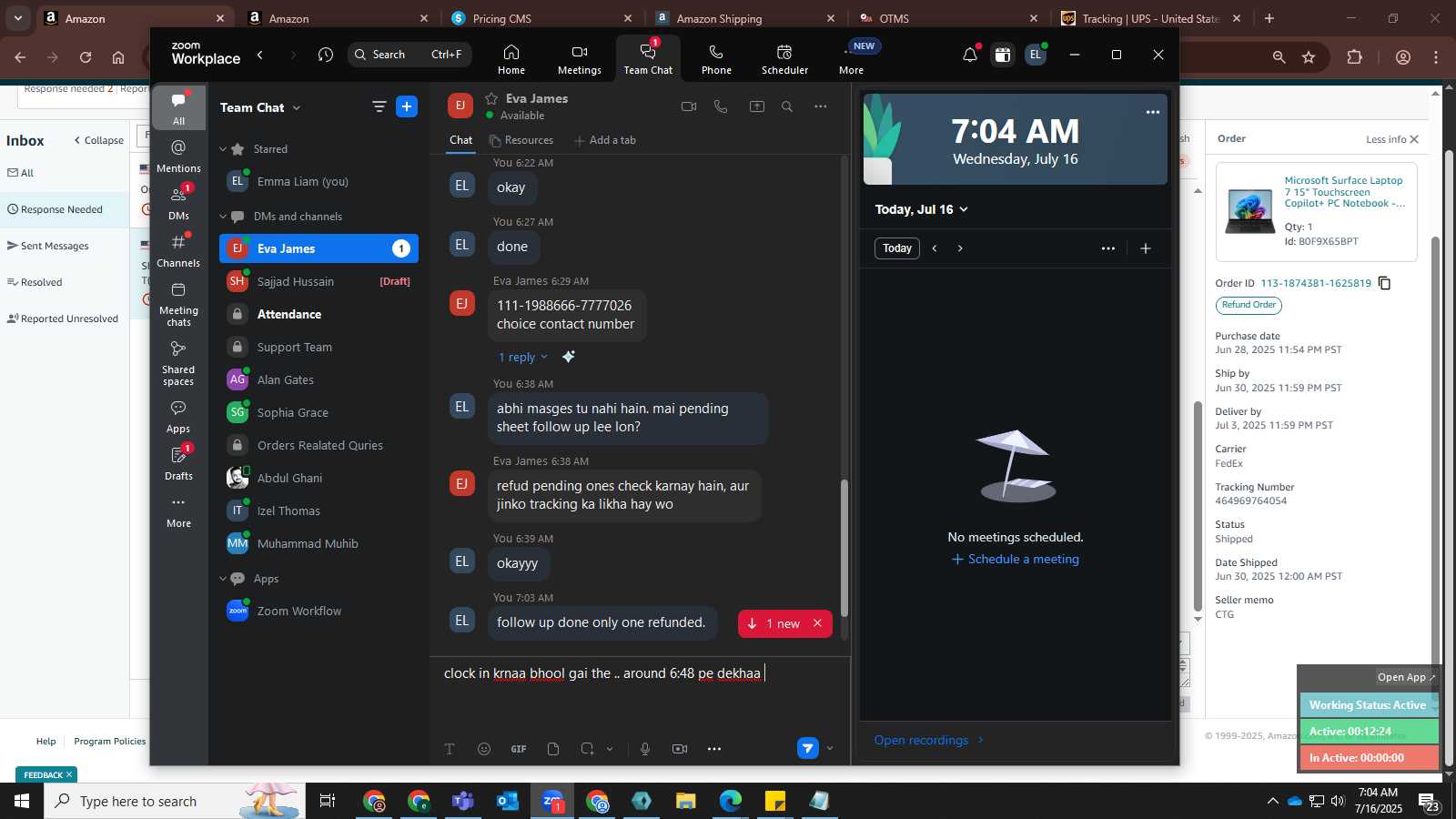Dismiss the 1 new message badge
Viewport: 1456px width, 819px height.
(817, 623)
